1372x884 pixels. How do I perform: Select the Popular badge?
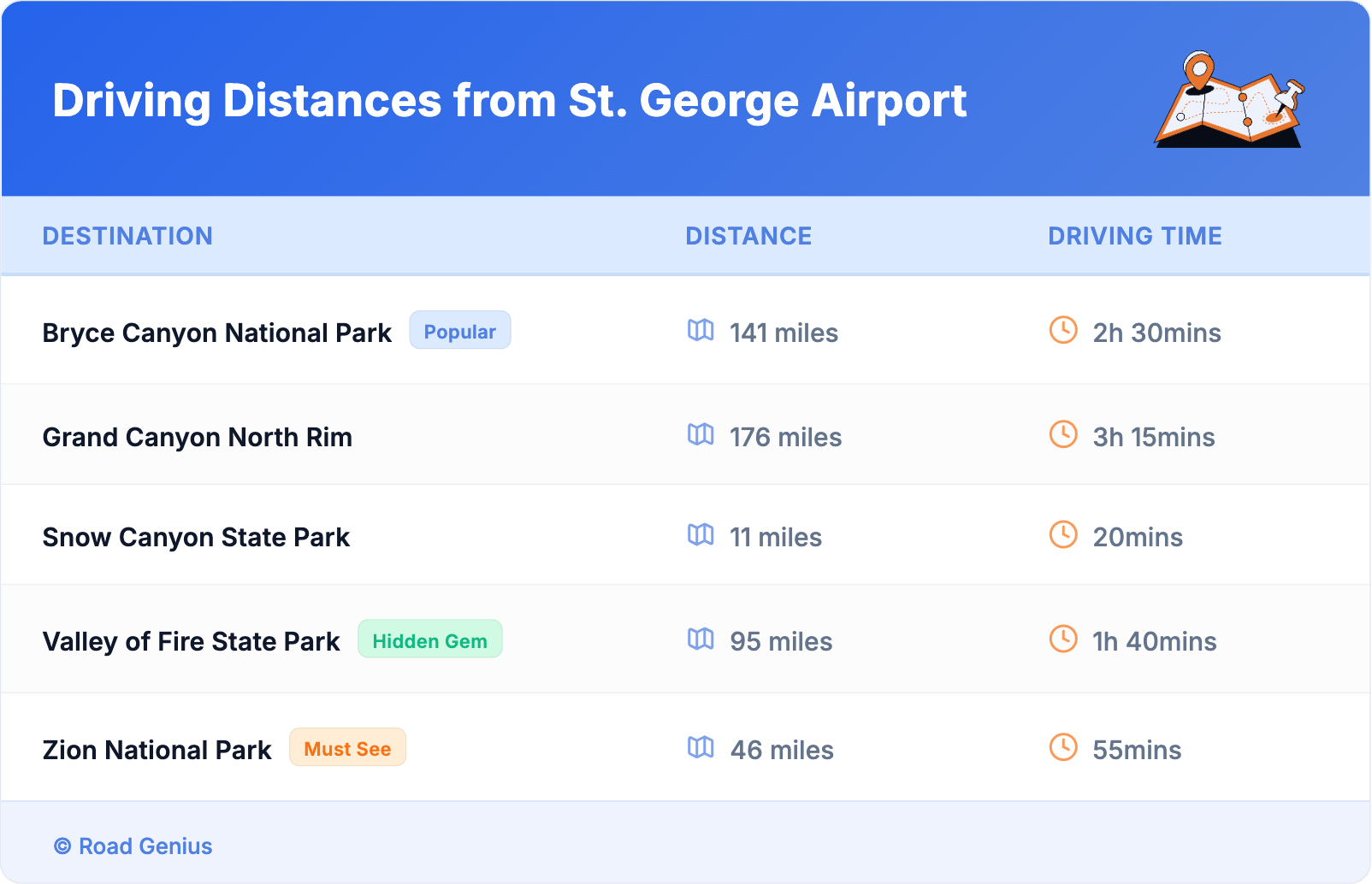point(459,331)
